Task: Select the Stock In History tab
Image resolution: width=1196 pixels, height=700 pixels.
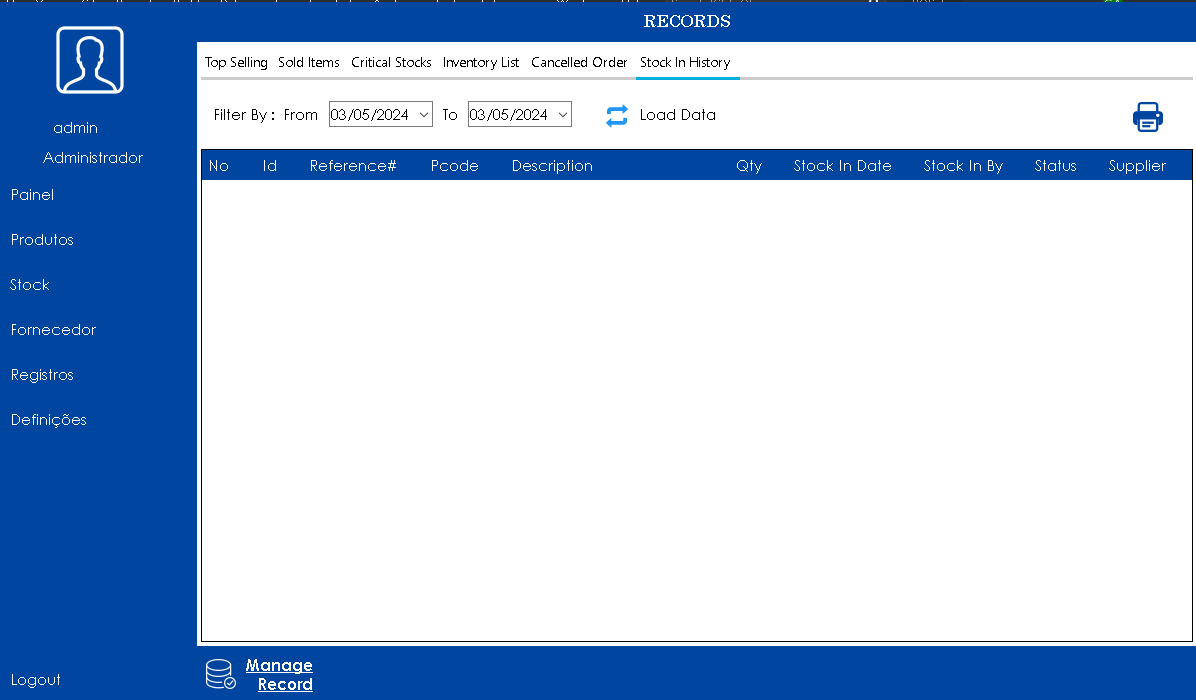Action: coord(685,62)
